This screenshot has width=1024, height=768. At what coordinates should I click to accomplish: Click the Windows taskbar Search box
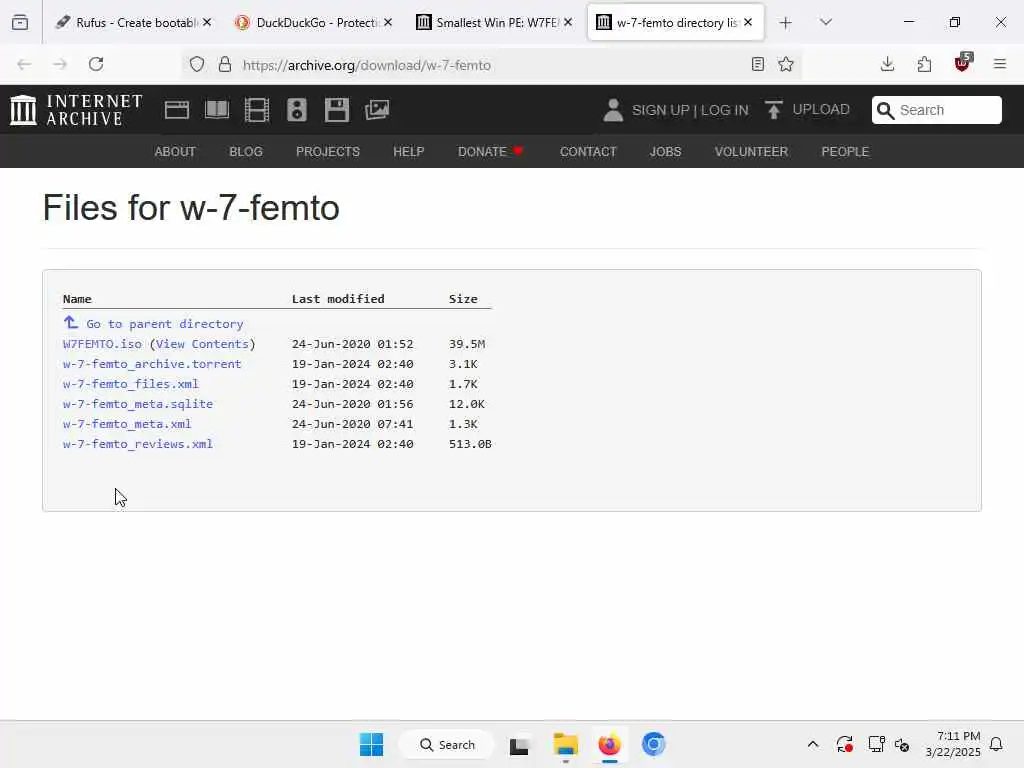coord(447,744)
